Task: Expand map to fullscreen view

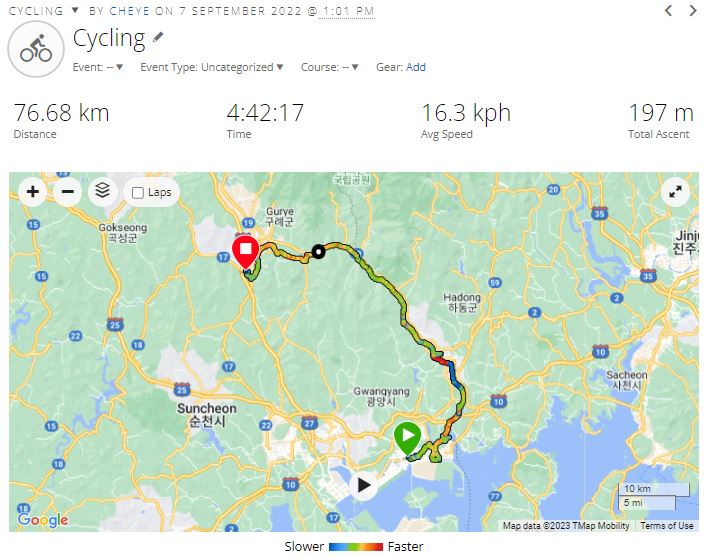Action: [x=675, y=192]
